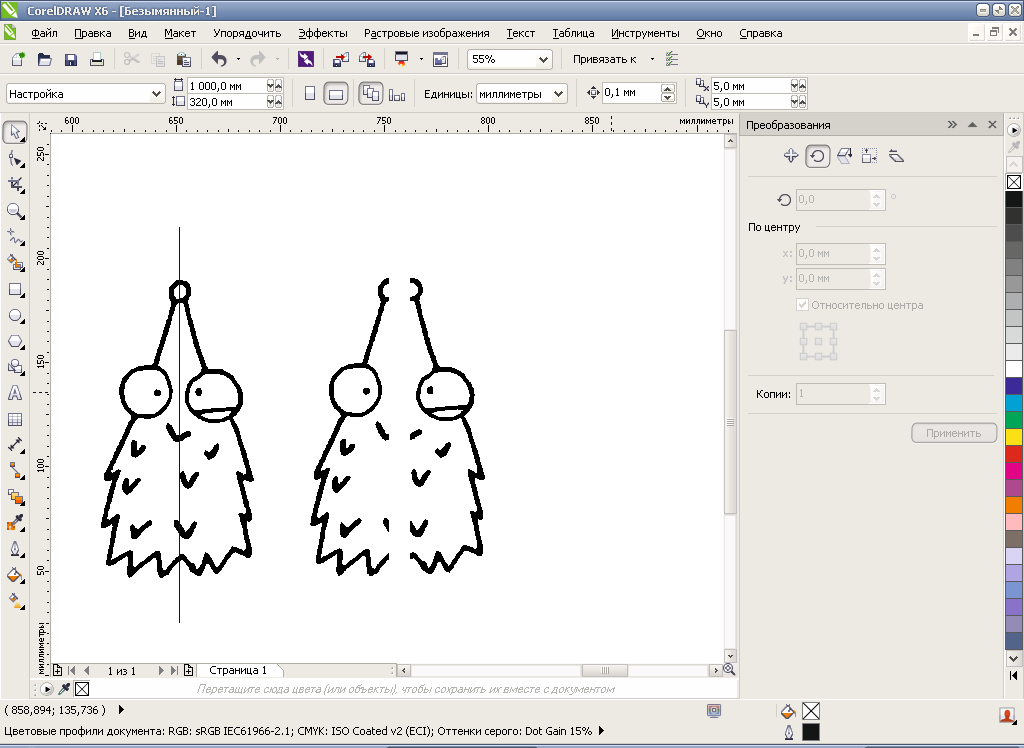
Task: Switch to Size transformation tab
Action: click(869, 155)
